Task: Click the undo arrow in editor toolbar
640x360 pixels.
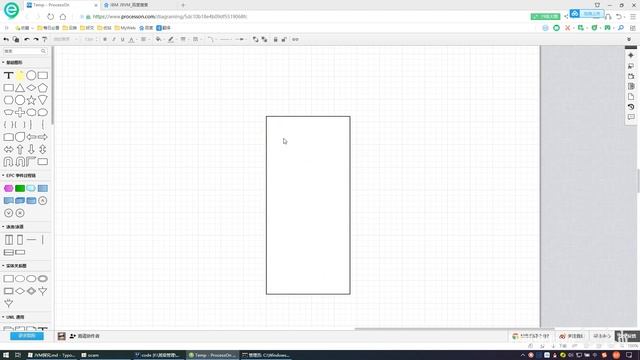Action: tap(27, 40)
